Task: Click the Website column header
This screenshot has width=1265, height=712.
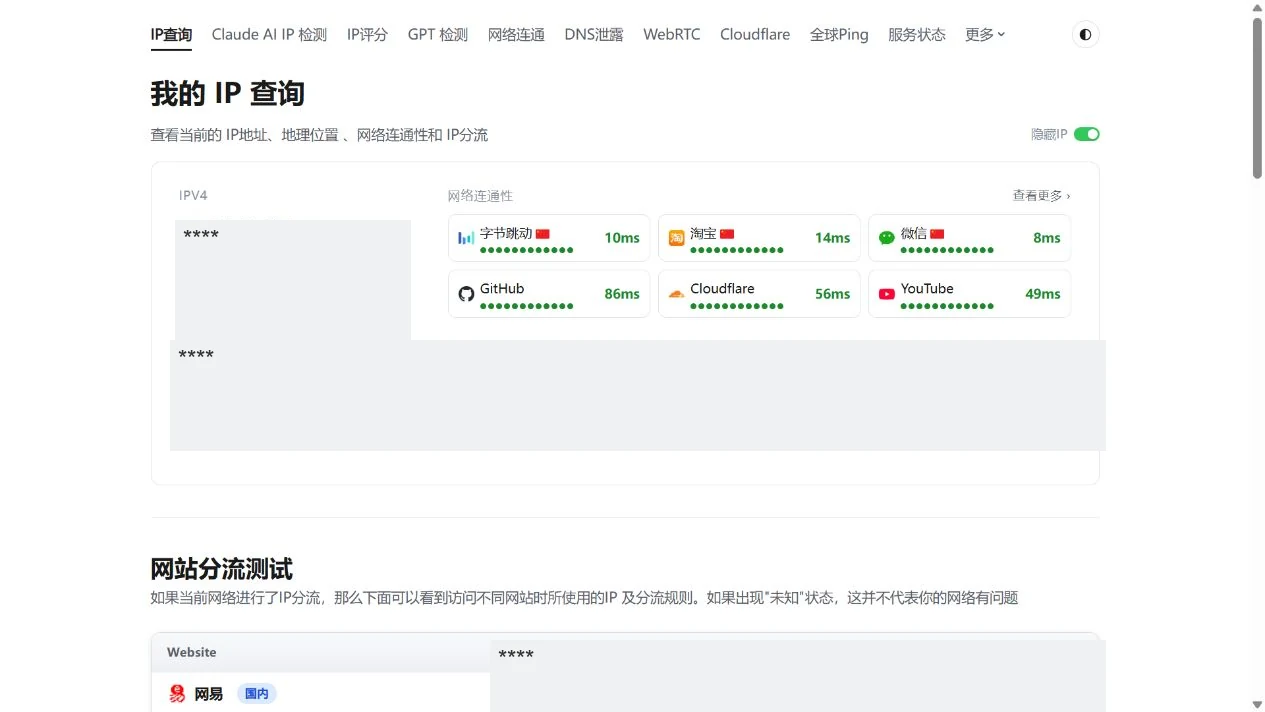Action: [192, 652]
